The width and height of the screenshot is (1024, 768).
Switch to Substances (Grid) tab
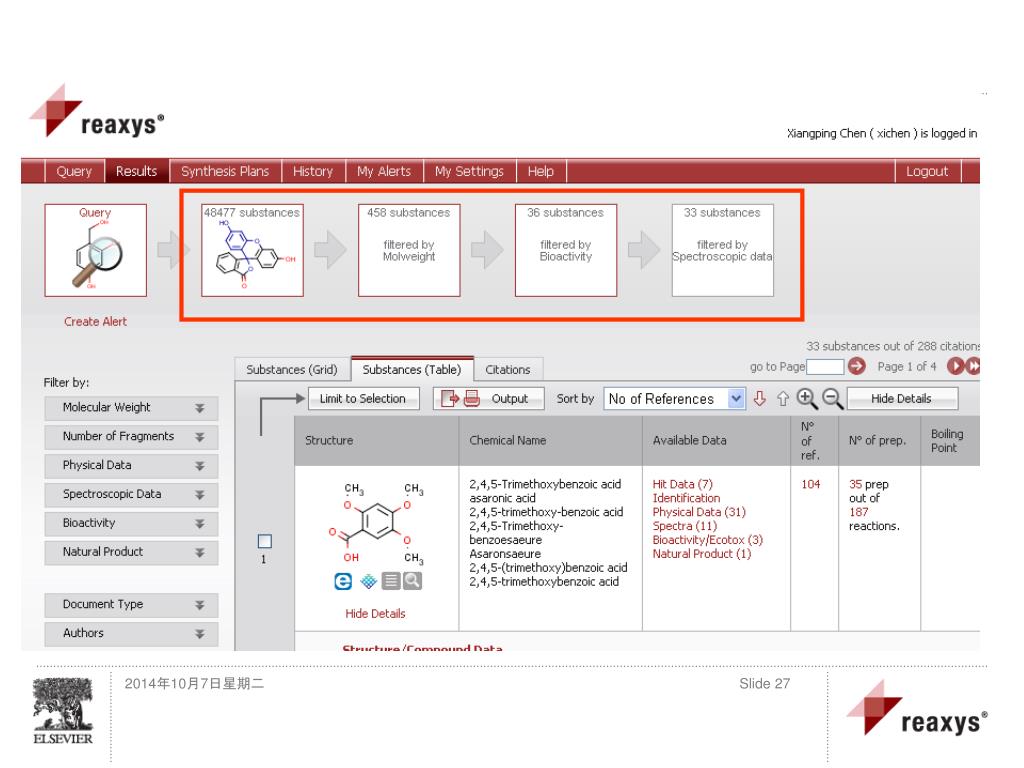[292, 370]
